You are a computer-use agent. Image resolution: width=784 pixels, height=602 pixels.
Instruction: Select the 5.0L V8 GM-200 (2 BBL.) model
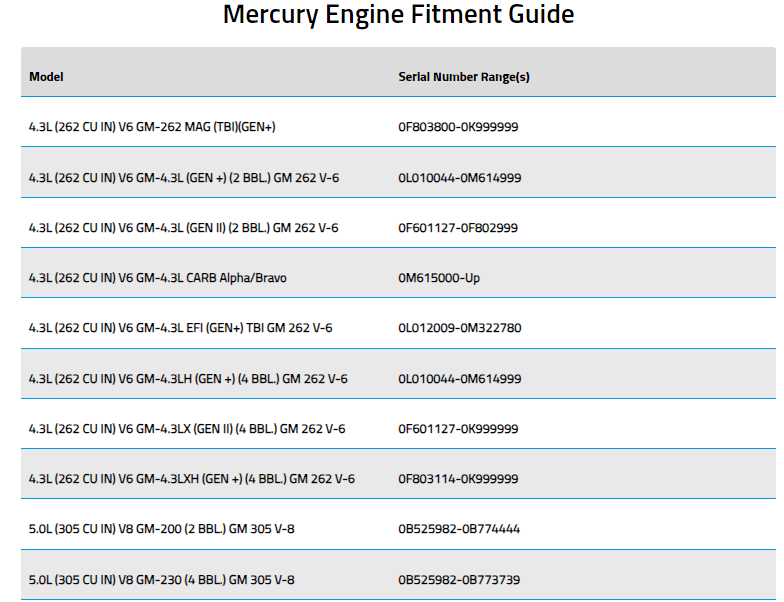click(162, 529)
